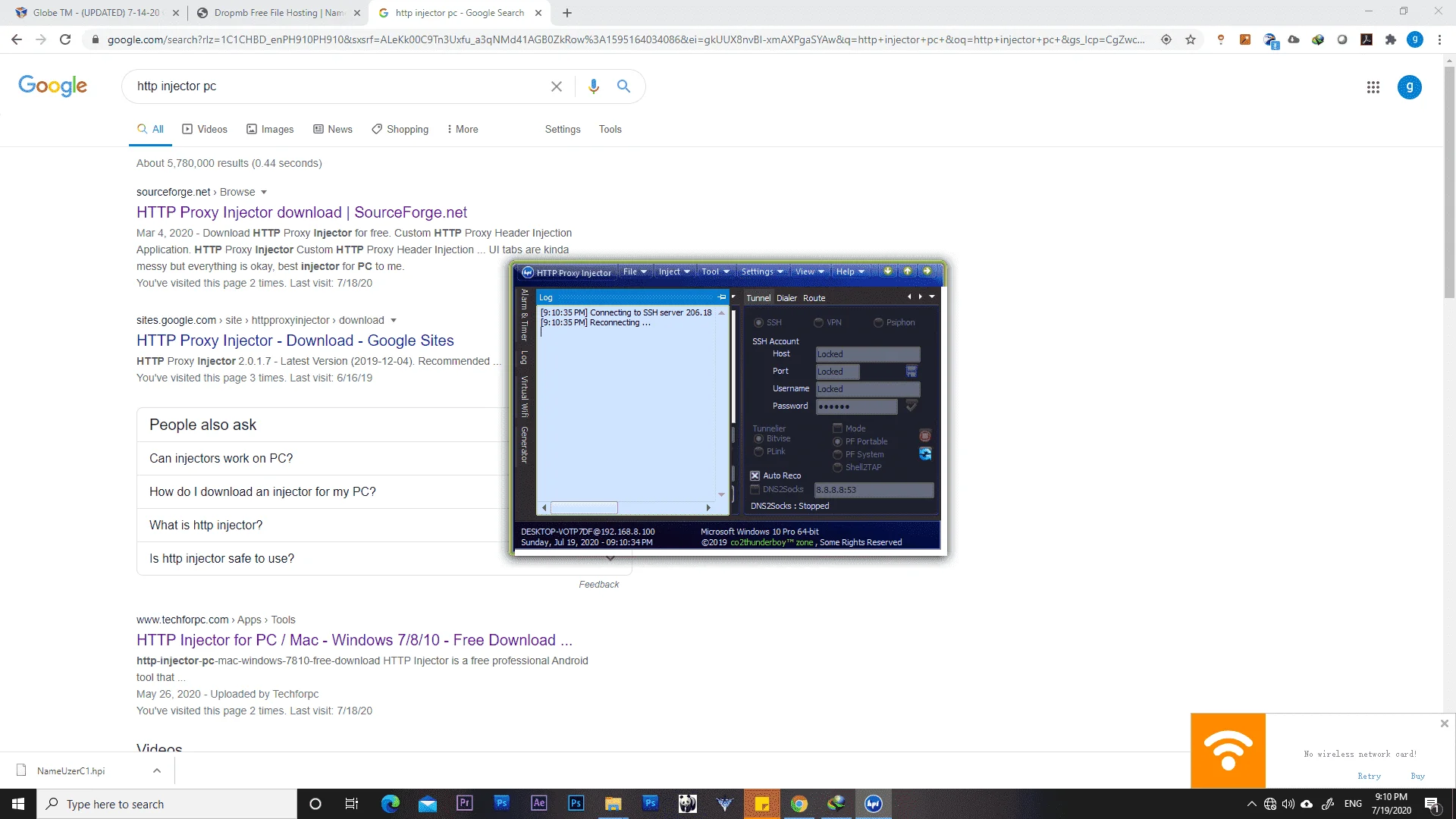Viewport: 1456px width, 819px height.
Task: Click the Windows taskbar search box
Action: (167, 804)
